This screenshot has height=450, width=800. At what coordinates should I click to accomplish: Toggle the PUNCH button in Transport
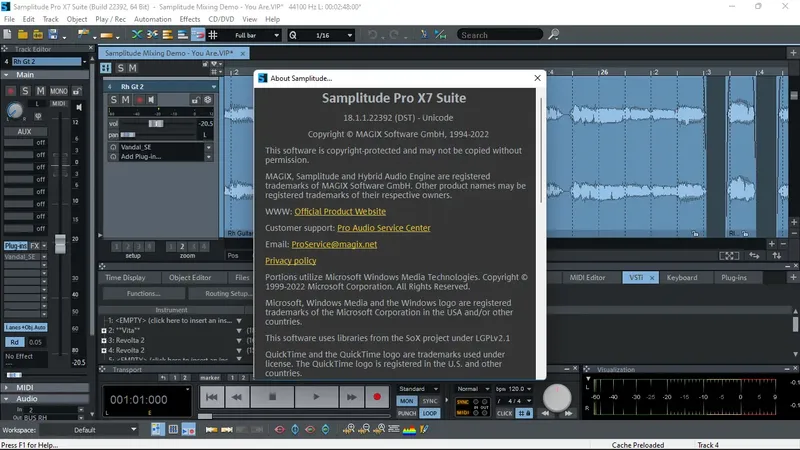(407, 413)
